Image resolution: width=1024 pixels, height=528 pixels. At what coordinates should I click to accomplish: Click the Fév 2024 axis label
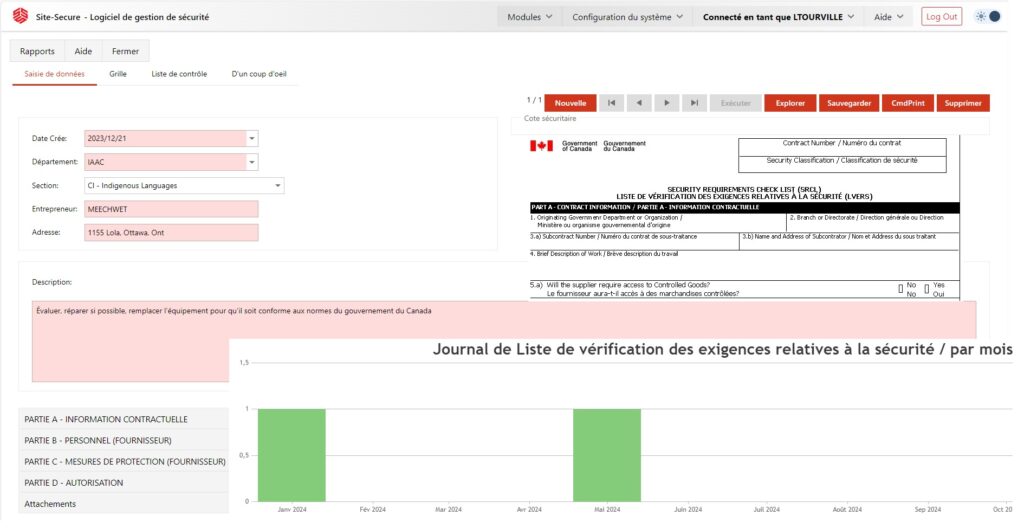click(x=372, y=510)
